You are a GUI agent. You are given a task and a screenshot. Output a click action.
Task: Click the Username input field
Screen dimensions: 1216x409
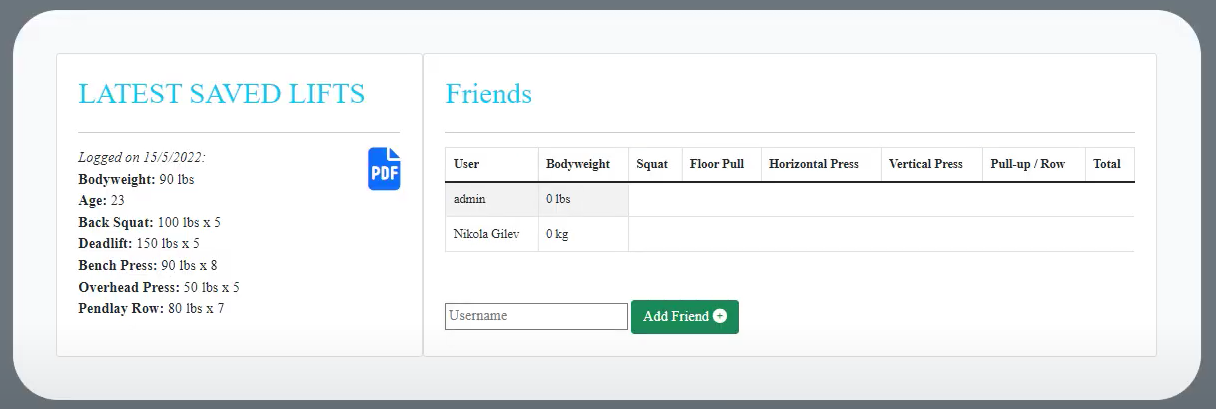tap(536, 316)
